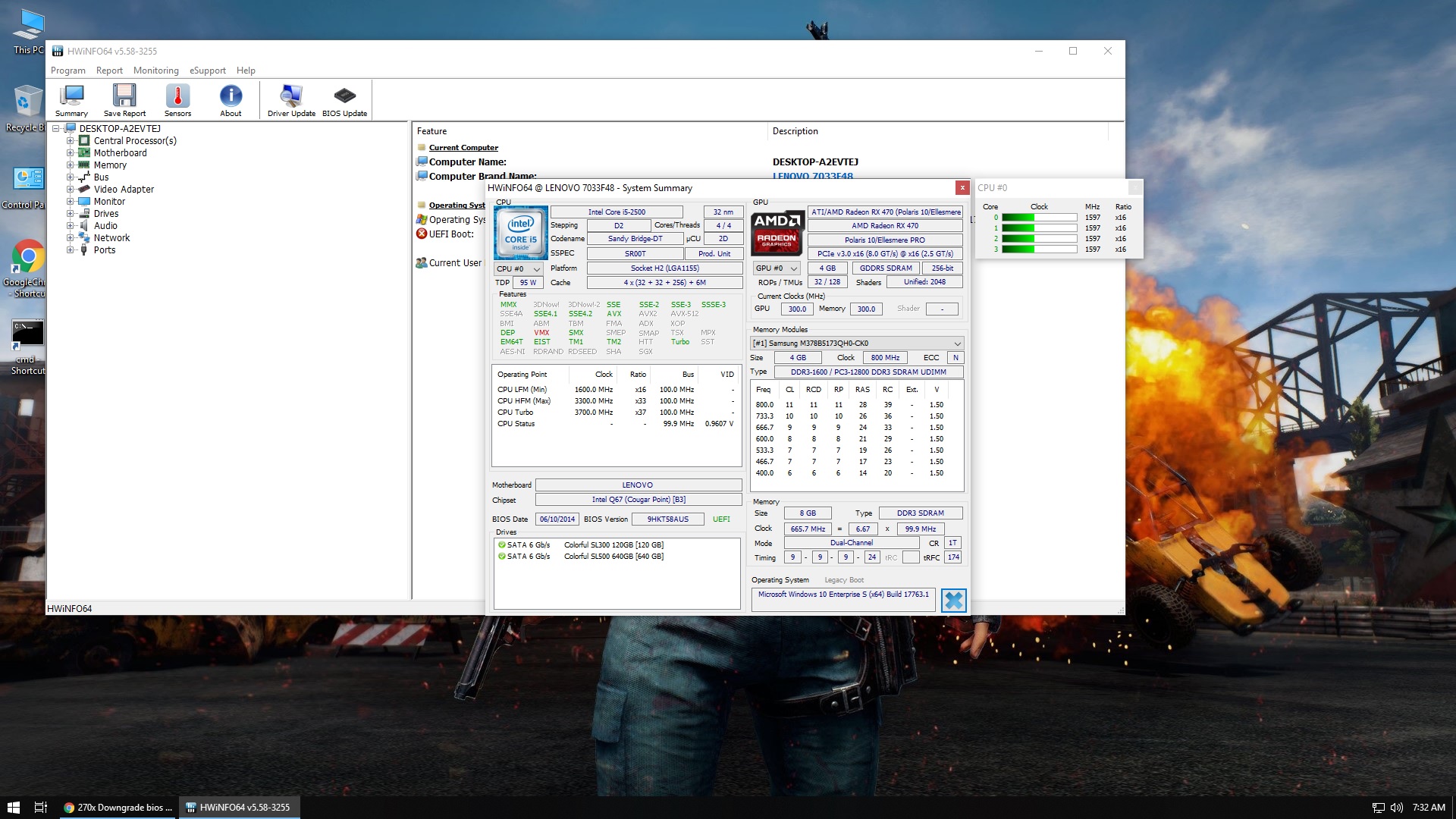Viewport: 1456px width, 819px height.
Task: Click the Intel Core i5-2500 name field
Action: (617, 212)
